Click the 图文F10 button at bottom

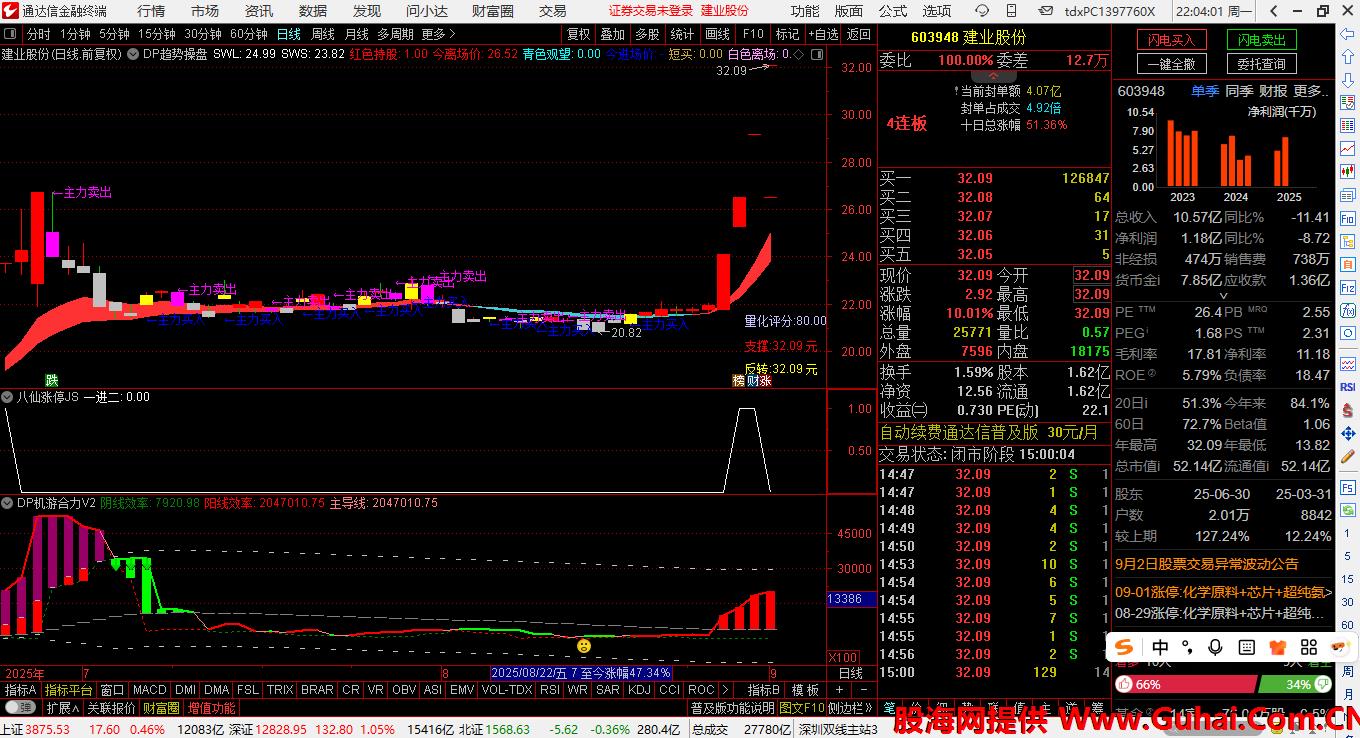click(802, 708)
